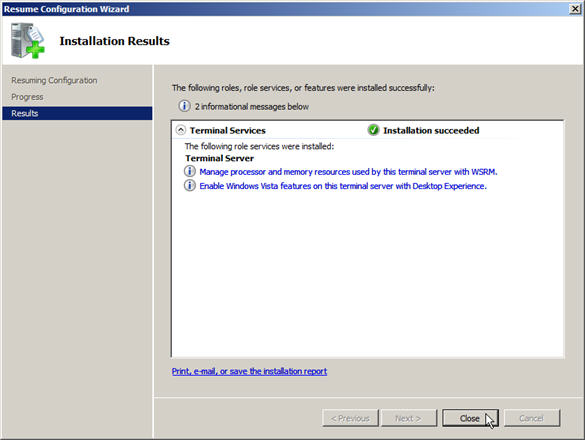
Task: Click the info icon beside 2 informational messages
Action: click(x=184, y=106)
